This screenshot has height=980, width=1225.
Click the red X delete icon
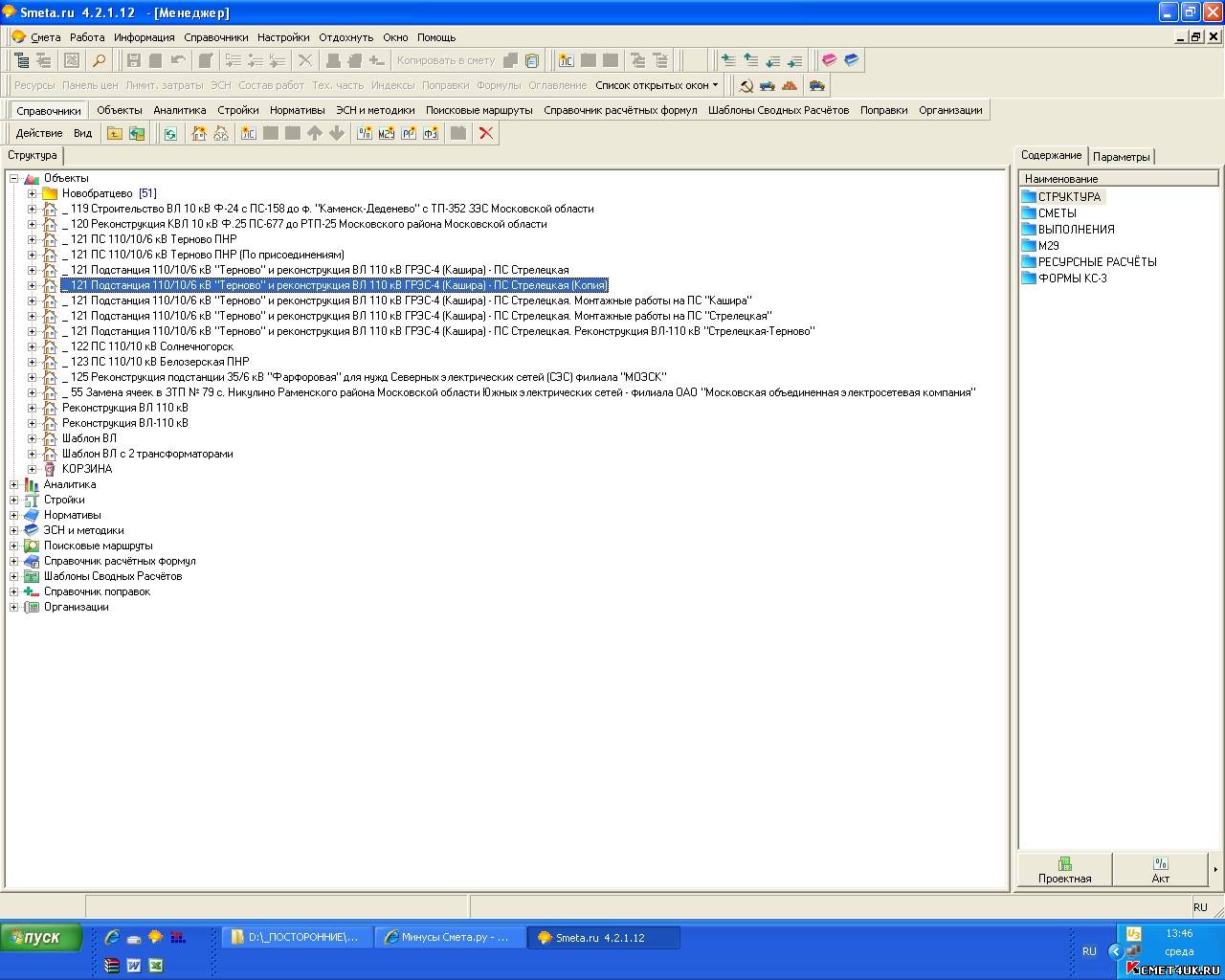click(486, 133)
